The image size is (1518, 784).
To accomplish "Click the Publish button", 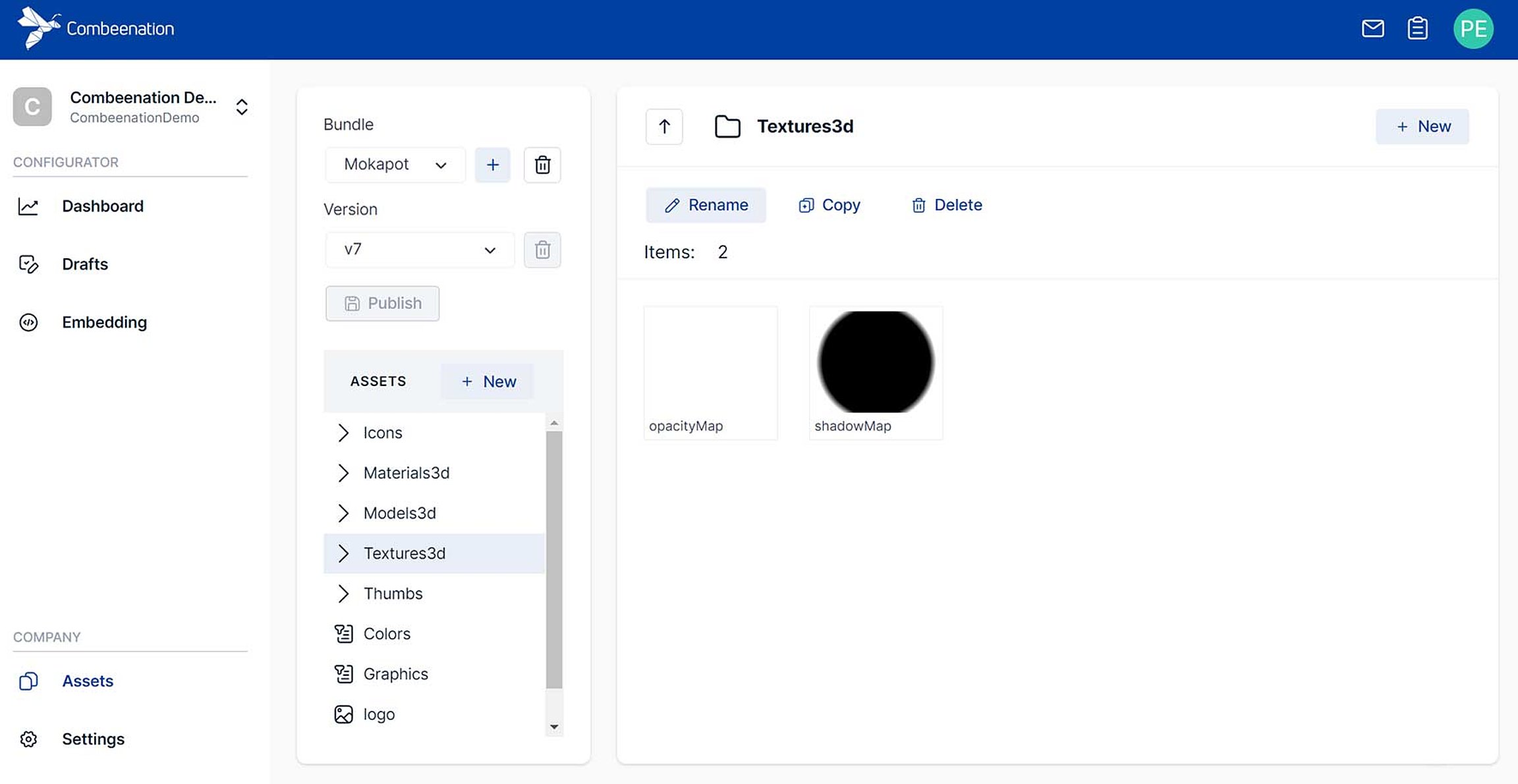I will pyautogui.click(x=382, y=303).
